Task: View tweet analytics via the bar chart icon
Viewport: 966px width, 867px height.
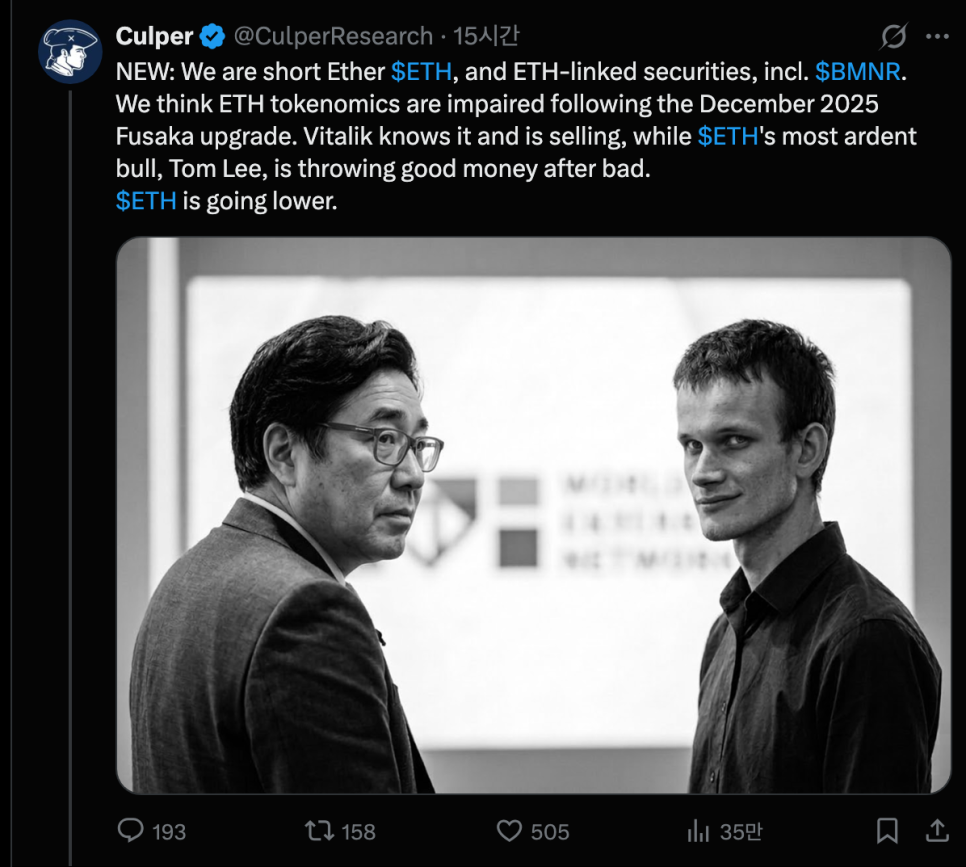Action: point(697,831)
